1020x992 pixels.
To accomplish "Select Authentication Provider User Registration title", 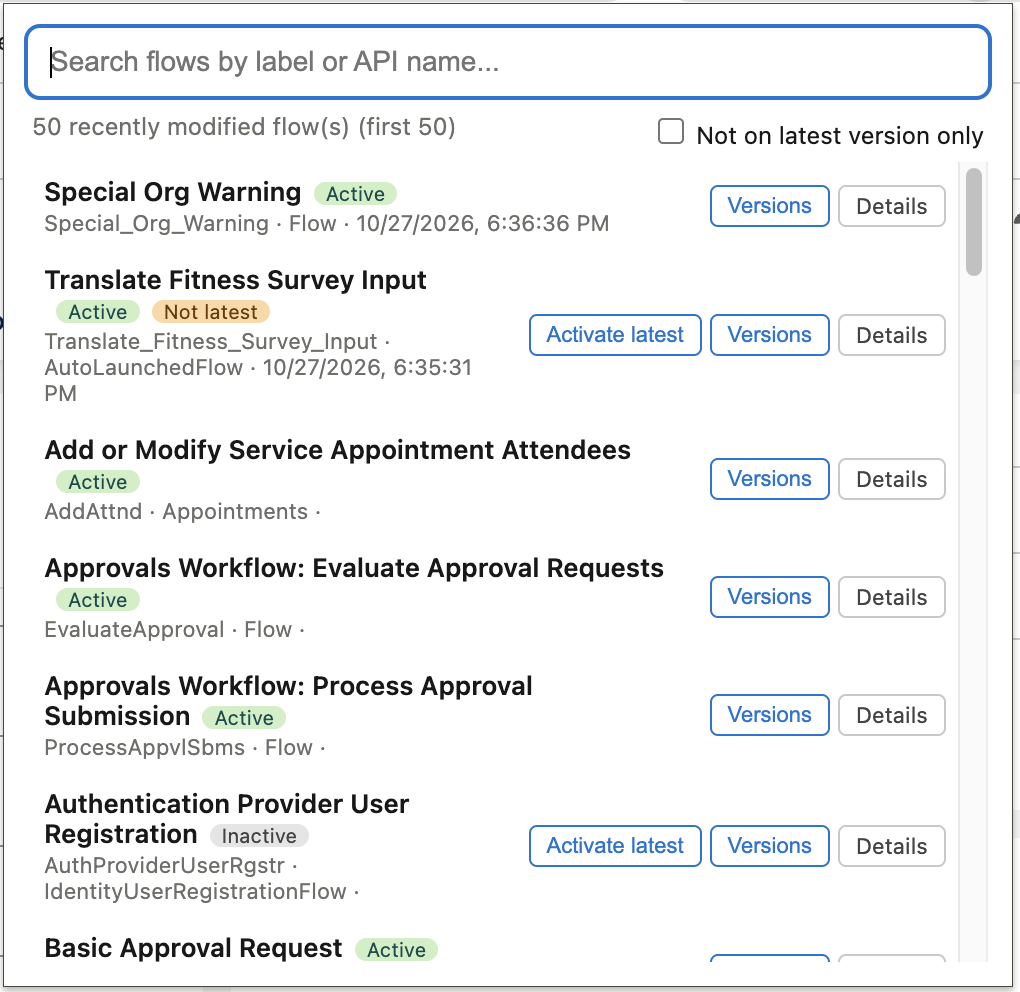I will (x=226, y=819).
